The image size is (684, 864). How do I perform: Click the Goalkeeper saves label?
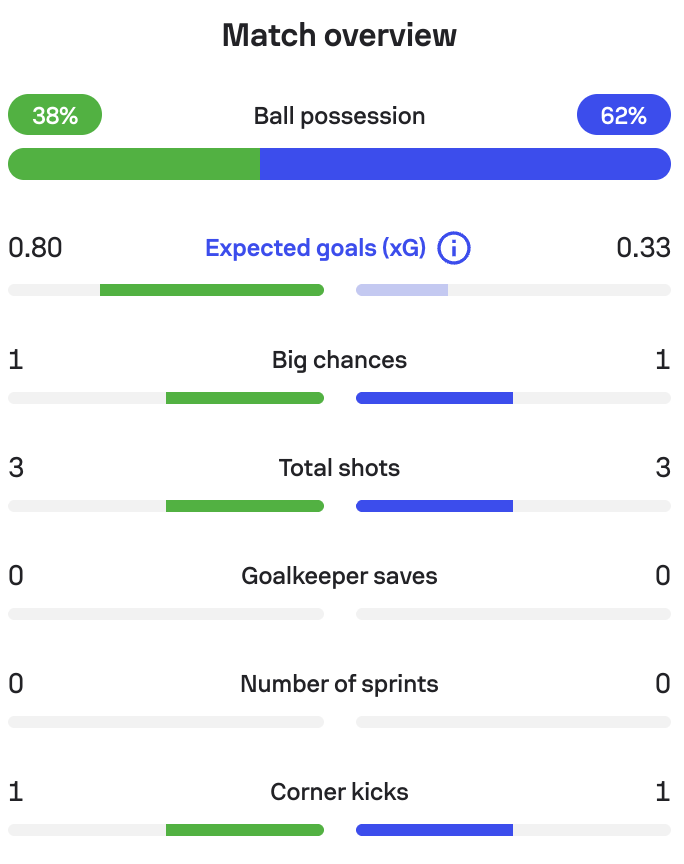[340, 576]
